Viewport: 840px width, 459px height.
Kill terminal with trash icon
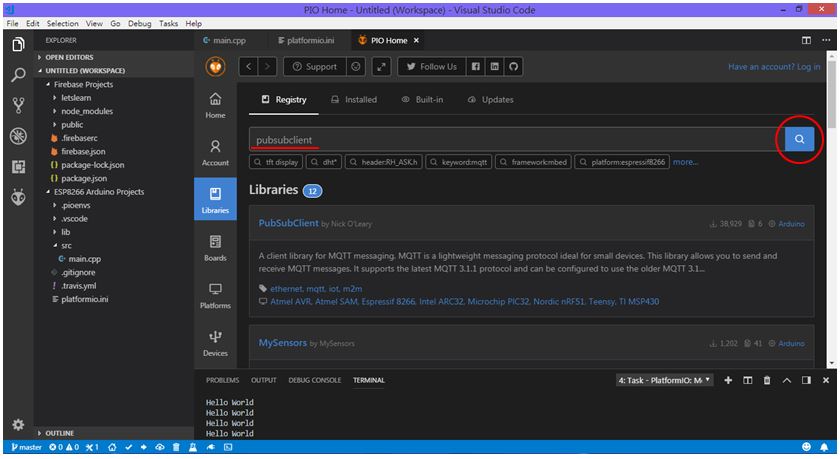[x=767, y=380]
